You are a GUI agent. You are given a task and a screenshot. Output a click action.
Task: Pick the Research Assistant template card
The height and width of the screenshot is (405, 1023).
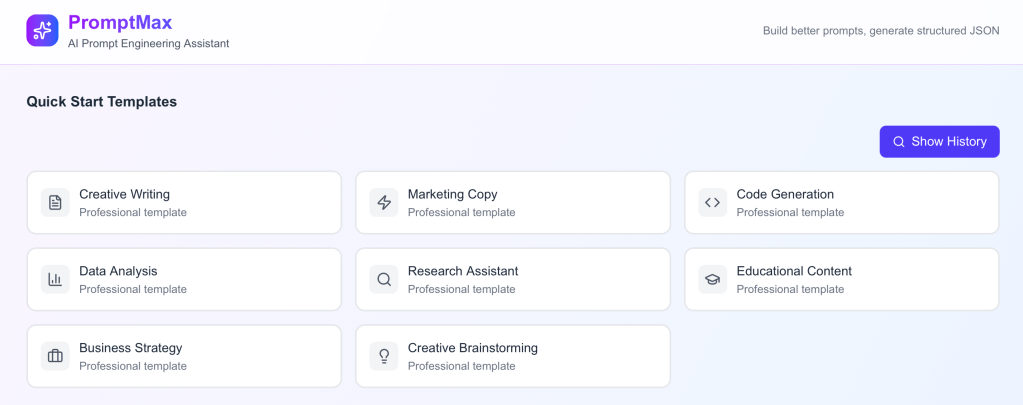click(513, 280)
